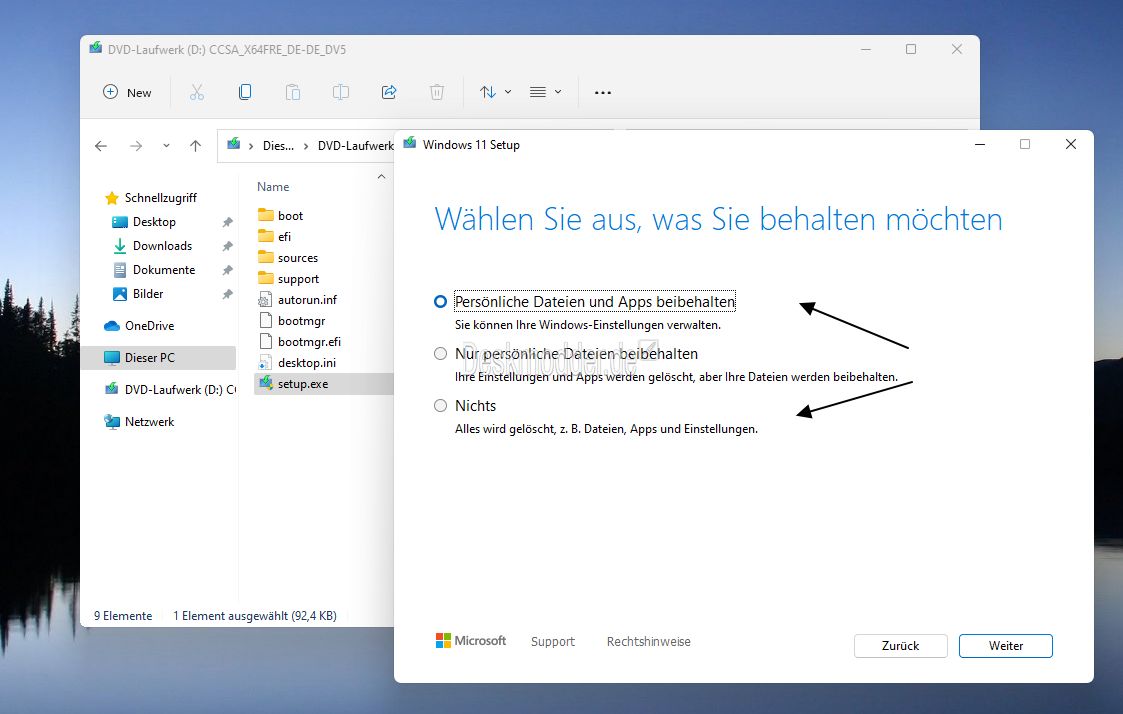Image resolution: width=1123 pixels, height=714 pixels.
Task: Click the Copy icon in Explorer toolbar
Action: [x=245, y=92]
